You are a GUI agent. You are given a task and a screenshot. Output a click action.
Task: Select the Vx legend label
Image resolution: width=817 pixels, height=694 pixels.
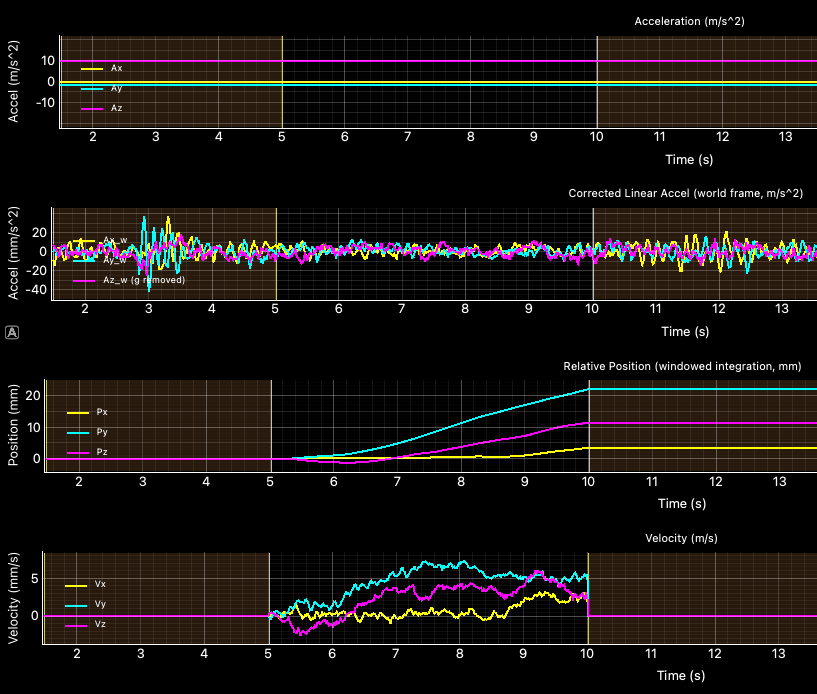click(100, 584)
